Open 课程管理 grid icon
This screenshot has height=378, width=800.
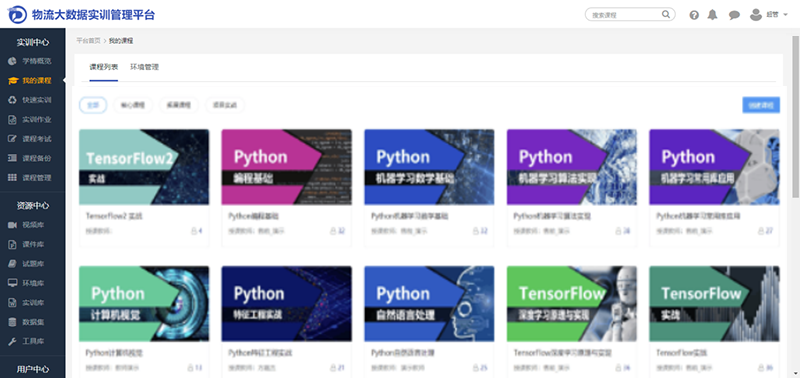pyautogui.click(x=13, y=178)
